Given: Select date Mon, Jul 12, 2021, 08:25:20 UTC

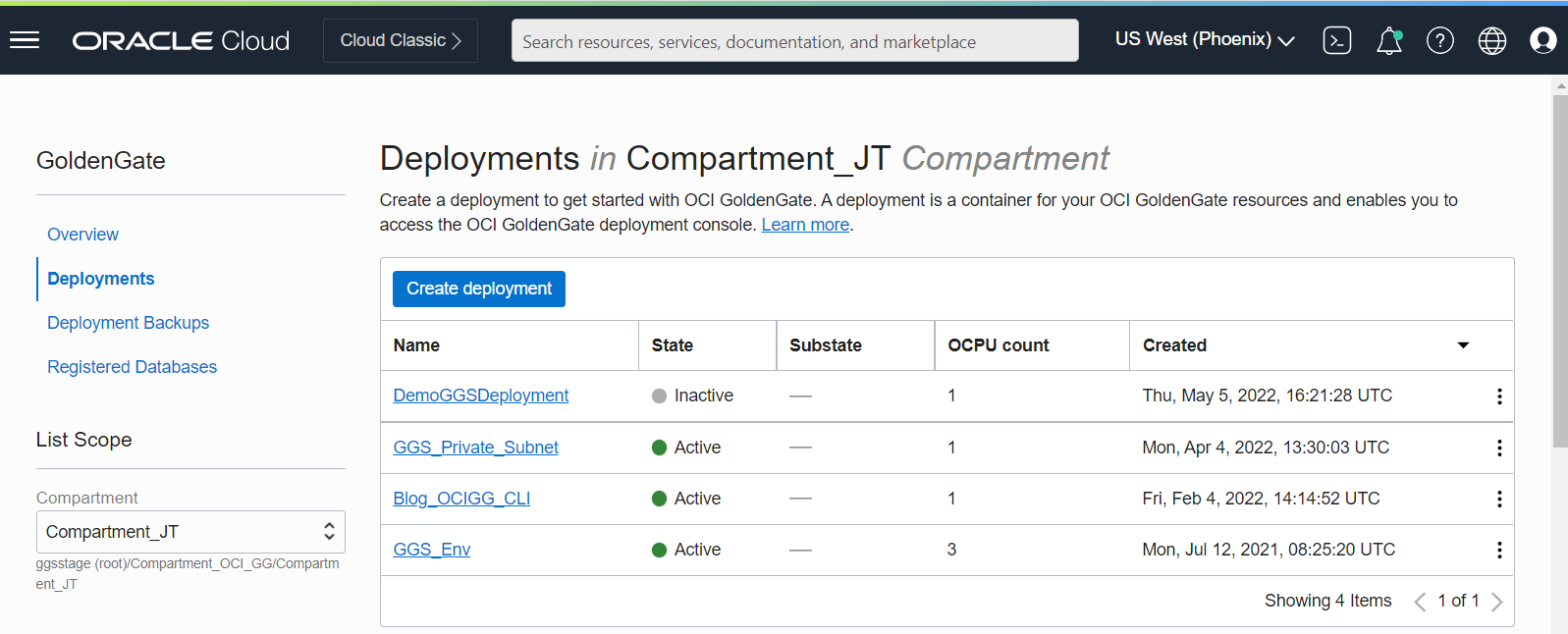Looking at the screenshot, I should click(1269, 550).
